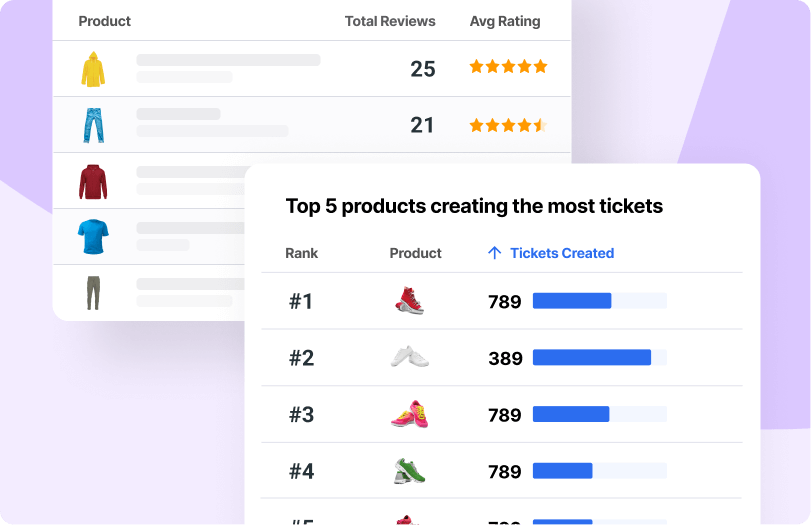Click the gray pants product image

(x=93, y=293)
